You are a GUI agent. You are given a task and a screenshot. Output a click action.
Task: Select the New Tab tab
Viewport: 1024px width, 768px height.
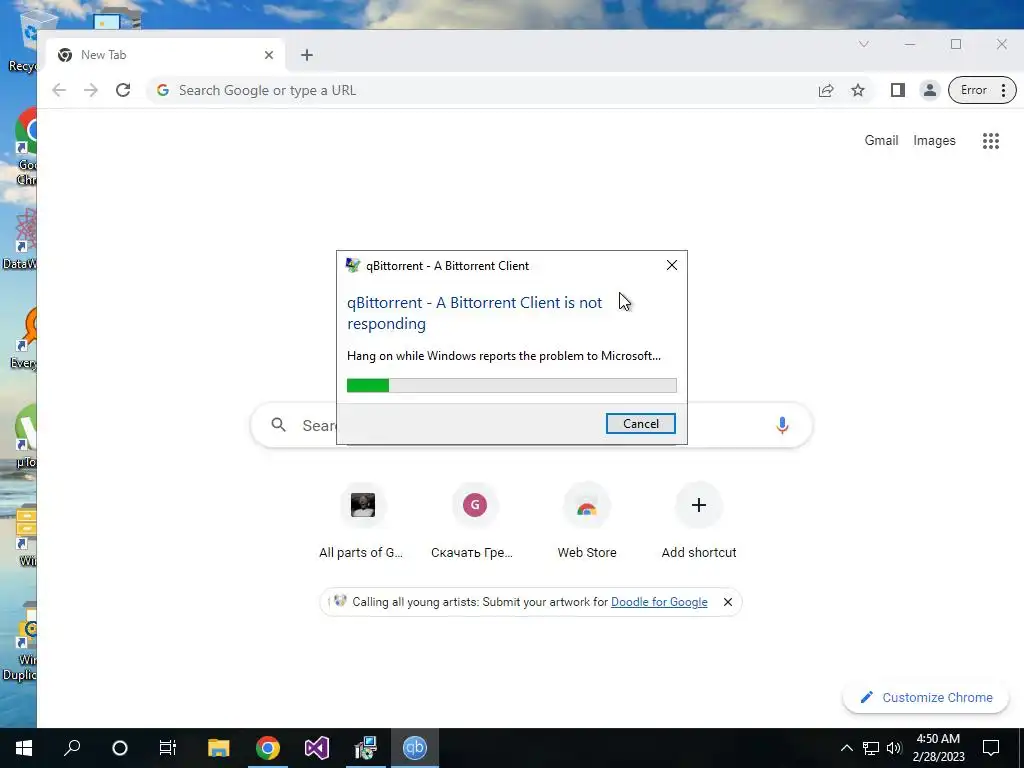click(x=165, y=55)
